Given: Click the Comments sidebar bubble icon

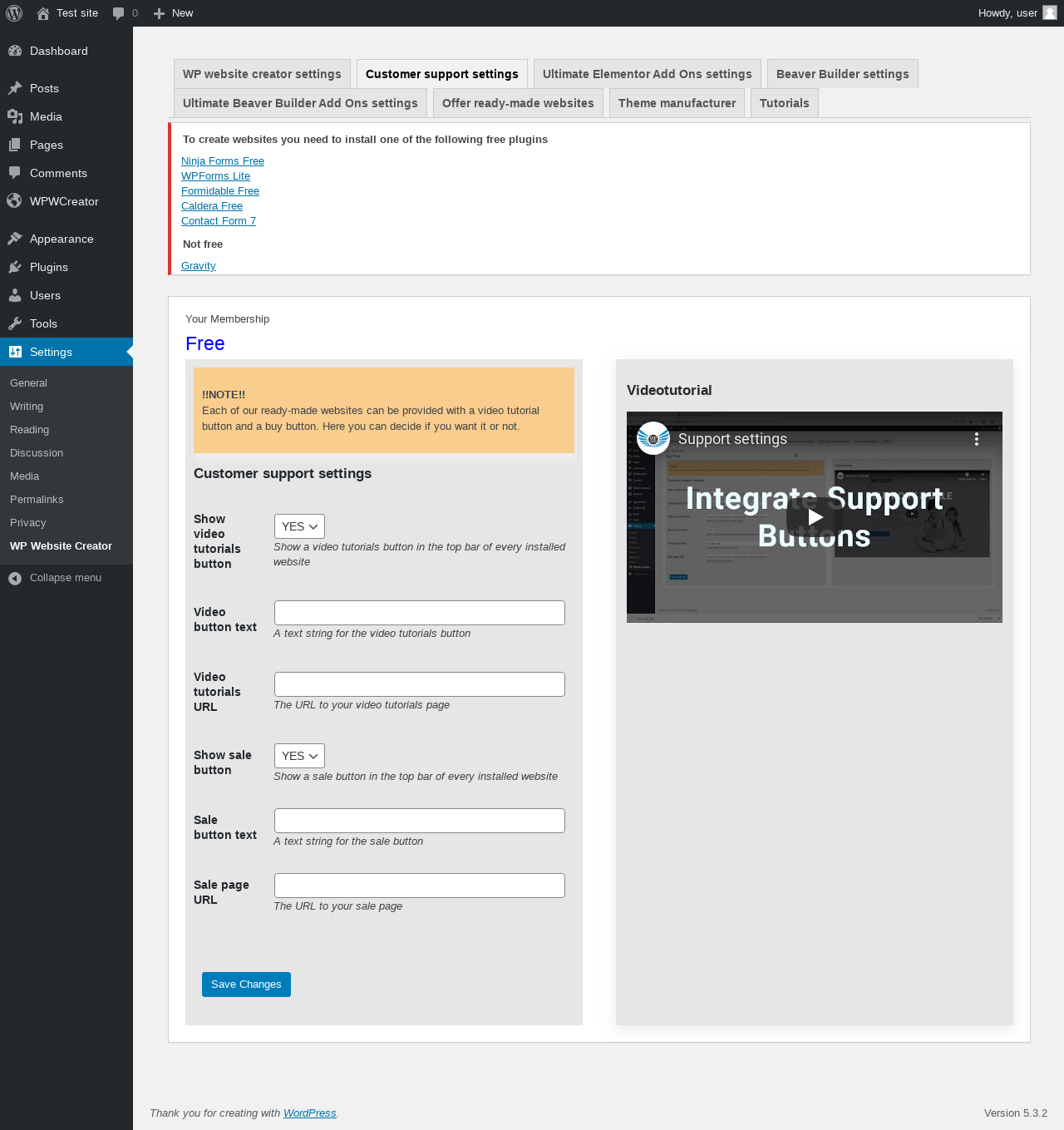Looking at the screenshot, I should [15, 173].
